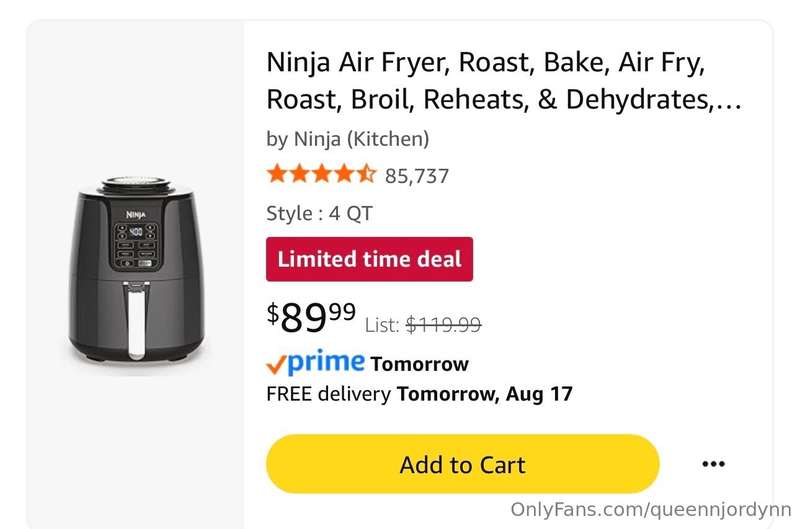
Task: Open the three-dot more options menu
Action: [x=713, y=464]
